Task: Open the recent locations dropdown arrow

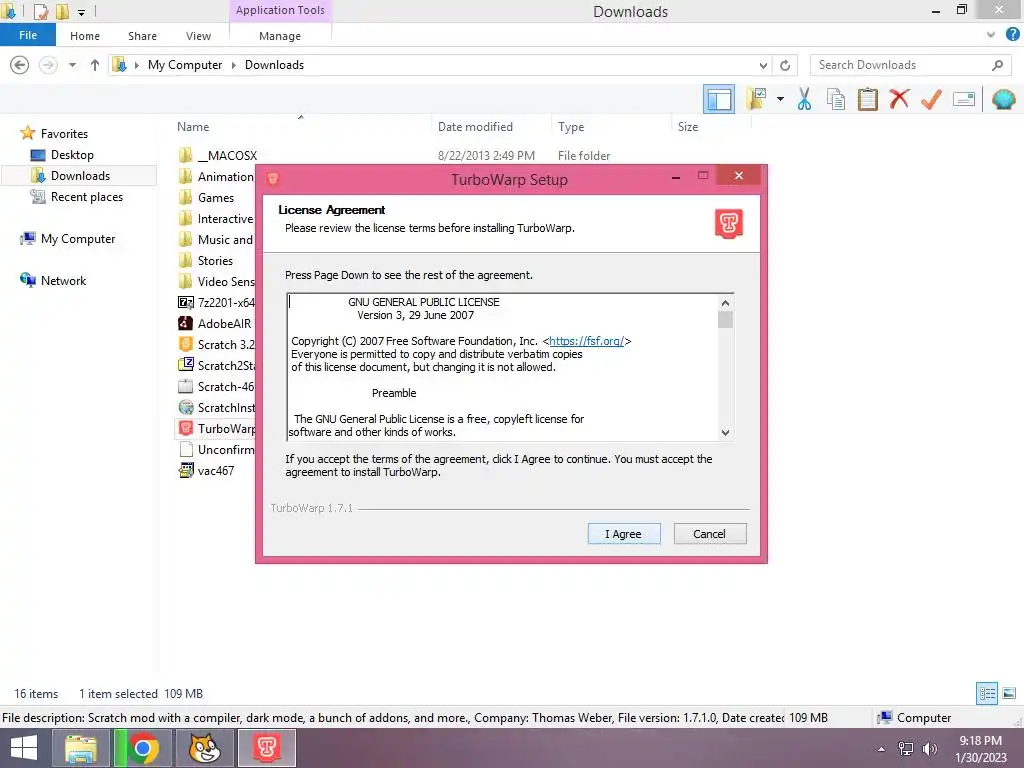Action: point(72,65)
